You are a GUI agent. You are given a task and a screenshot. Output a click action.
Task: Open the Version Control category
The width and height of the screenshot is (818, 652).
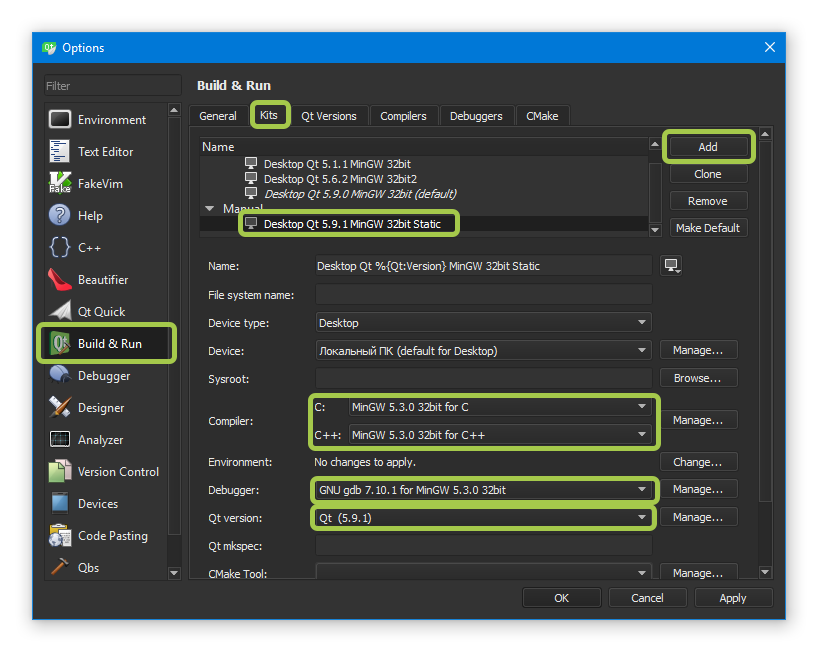coord(106,472)
